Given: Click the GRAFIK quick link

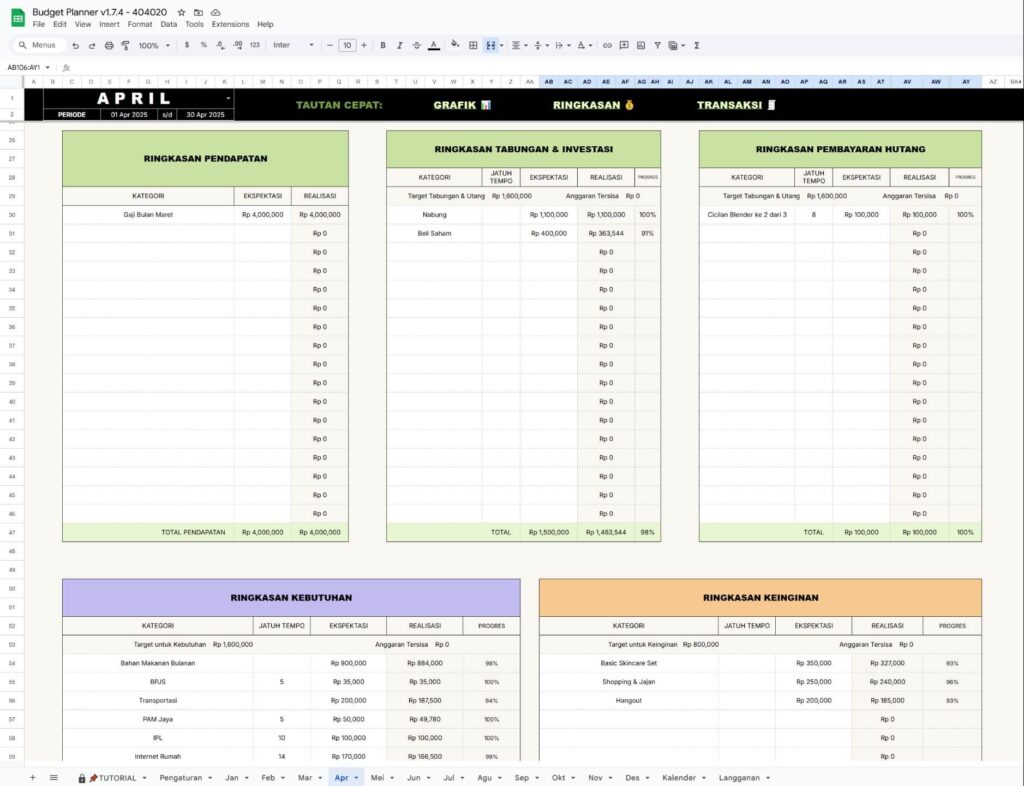Looking at the screenshot, I should click(x=461, y=105).
